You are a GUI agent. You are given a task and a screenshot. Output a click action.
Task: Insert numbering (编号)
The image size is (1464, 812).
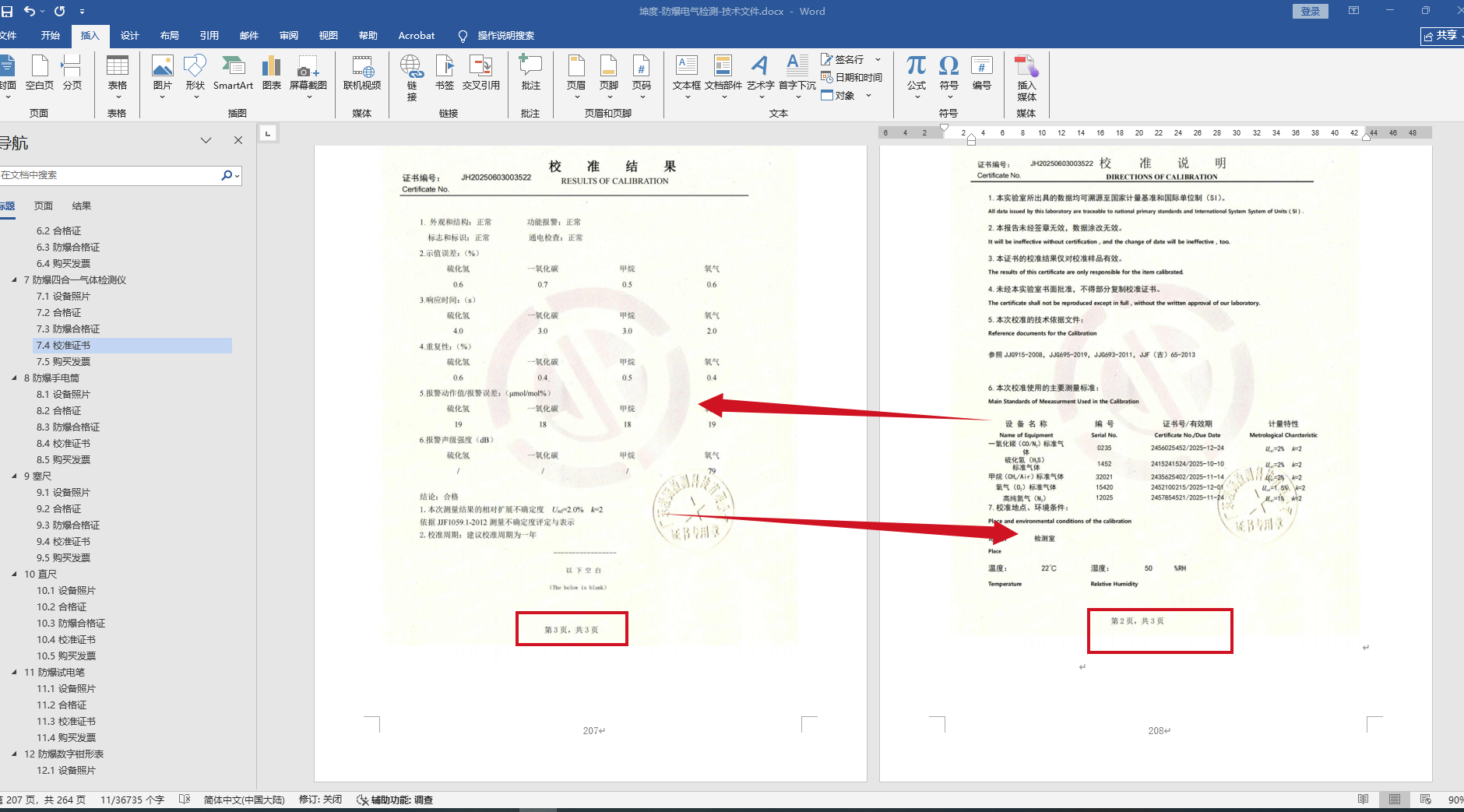click(981, 74)
